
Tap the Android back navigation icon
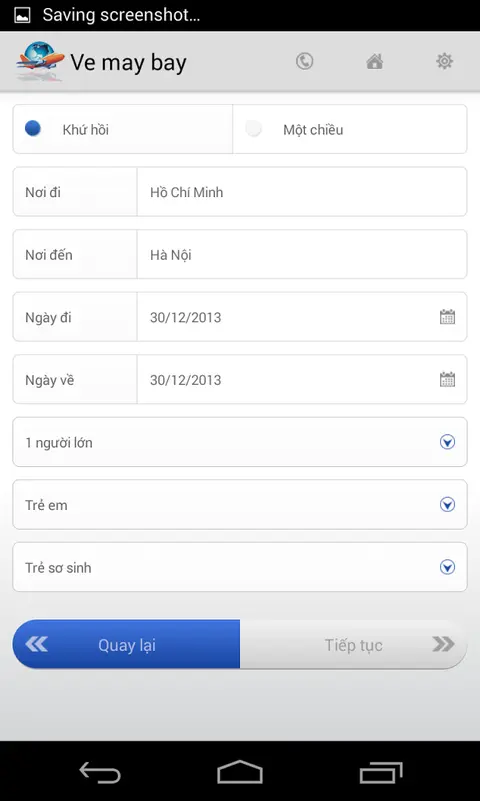(x=100, y=771)
